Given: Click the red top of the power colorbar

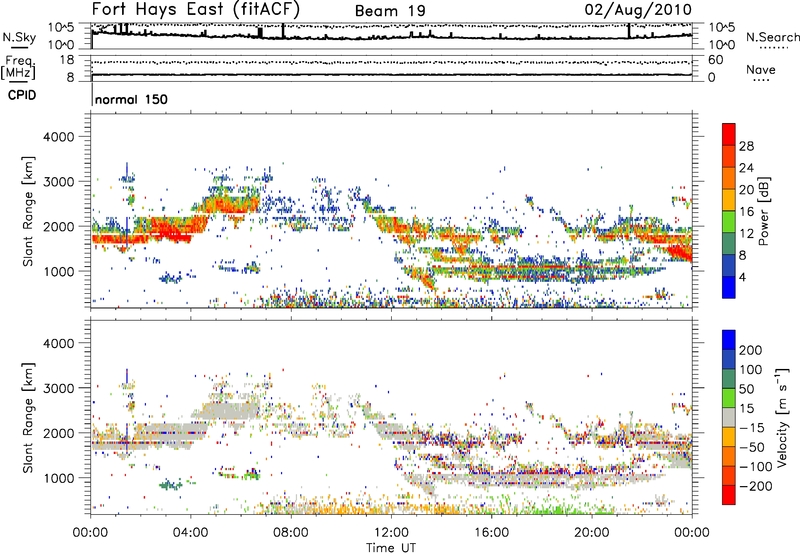Looking at the screenshot, I should click(729, 134).
